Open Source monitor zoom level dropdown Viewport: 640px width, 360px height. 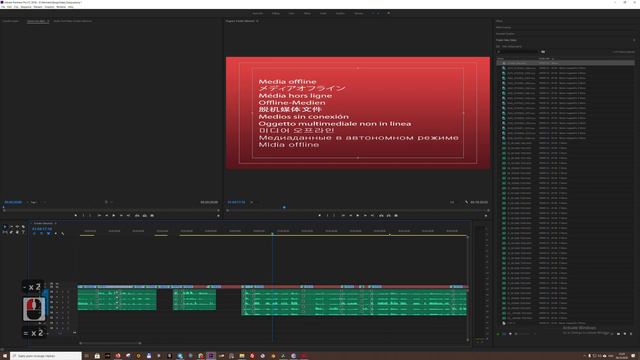point(34,202)
